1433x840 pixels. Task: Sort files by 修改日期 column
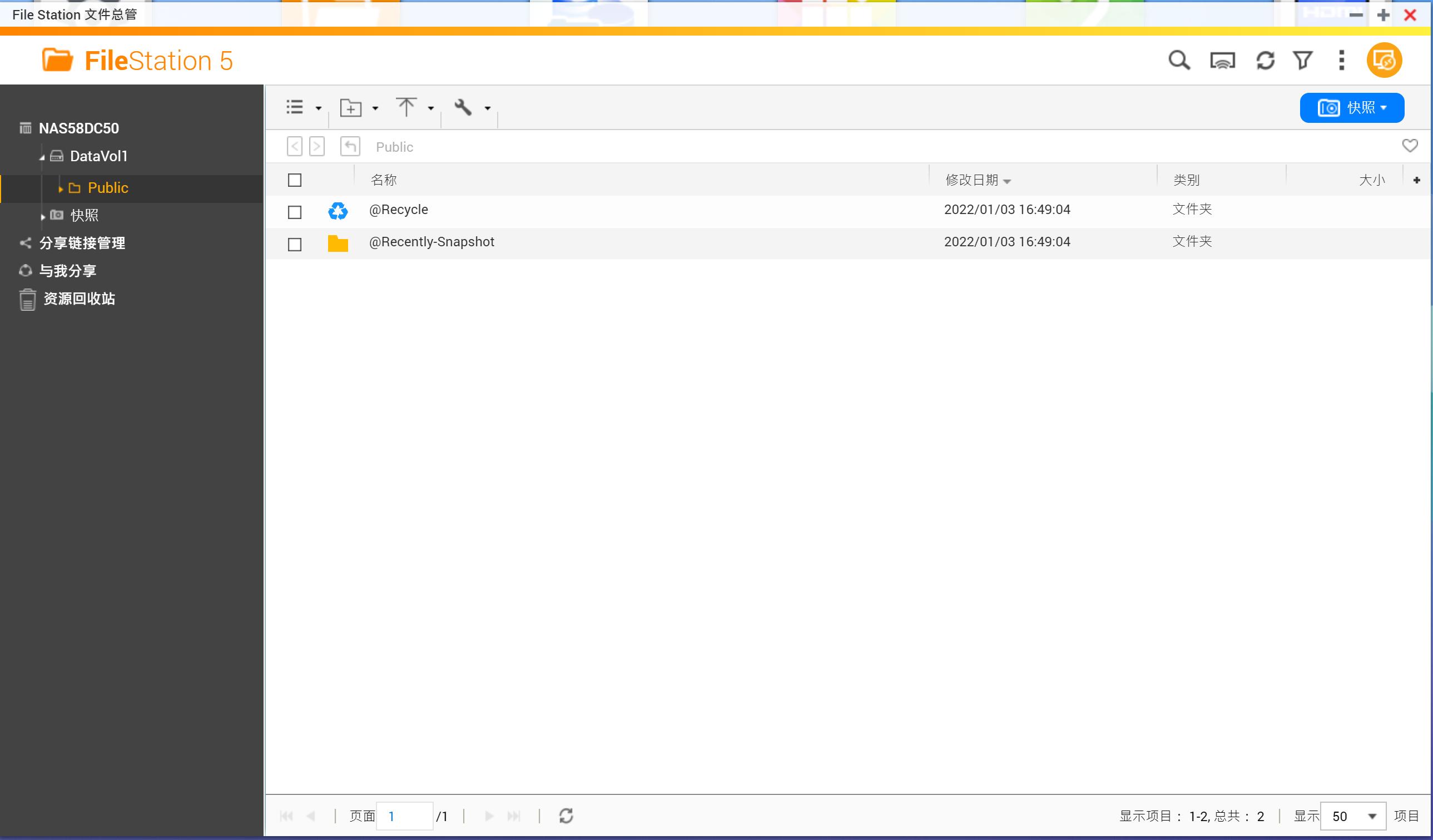pos(974,180)
